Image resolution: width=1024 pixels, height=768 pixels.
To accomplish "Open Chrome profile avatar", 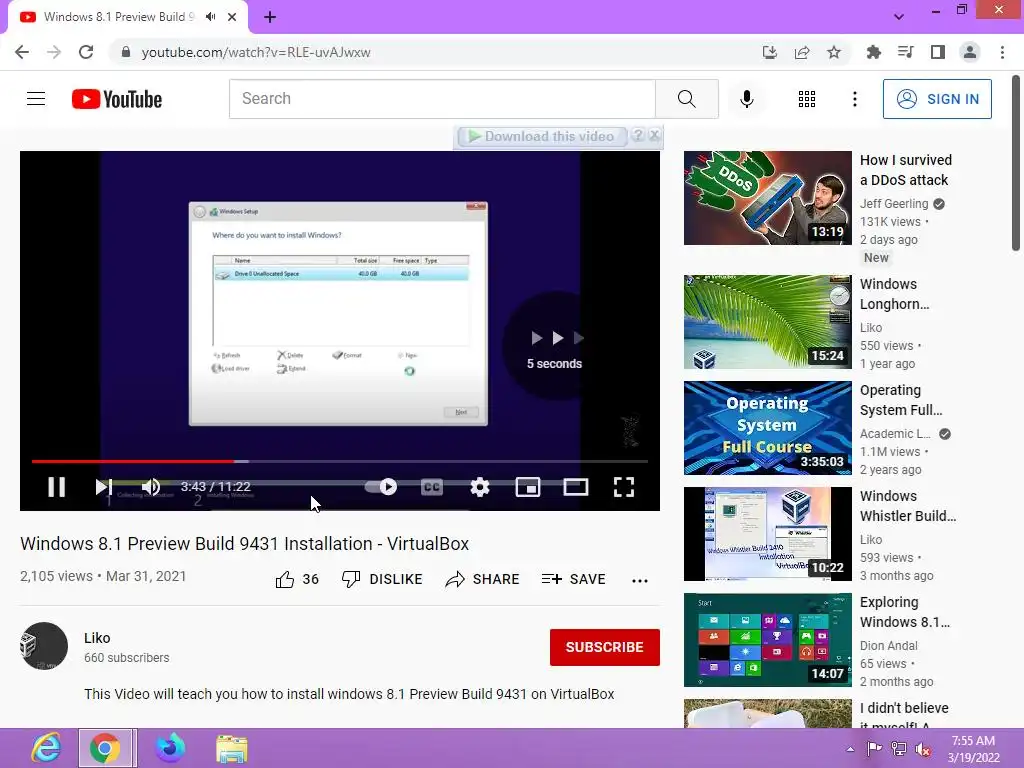I will pos(970,52).
